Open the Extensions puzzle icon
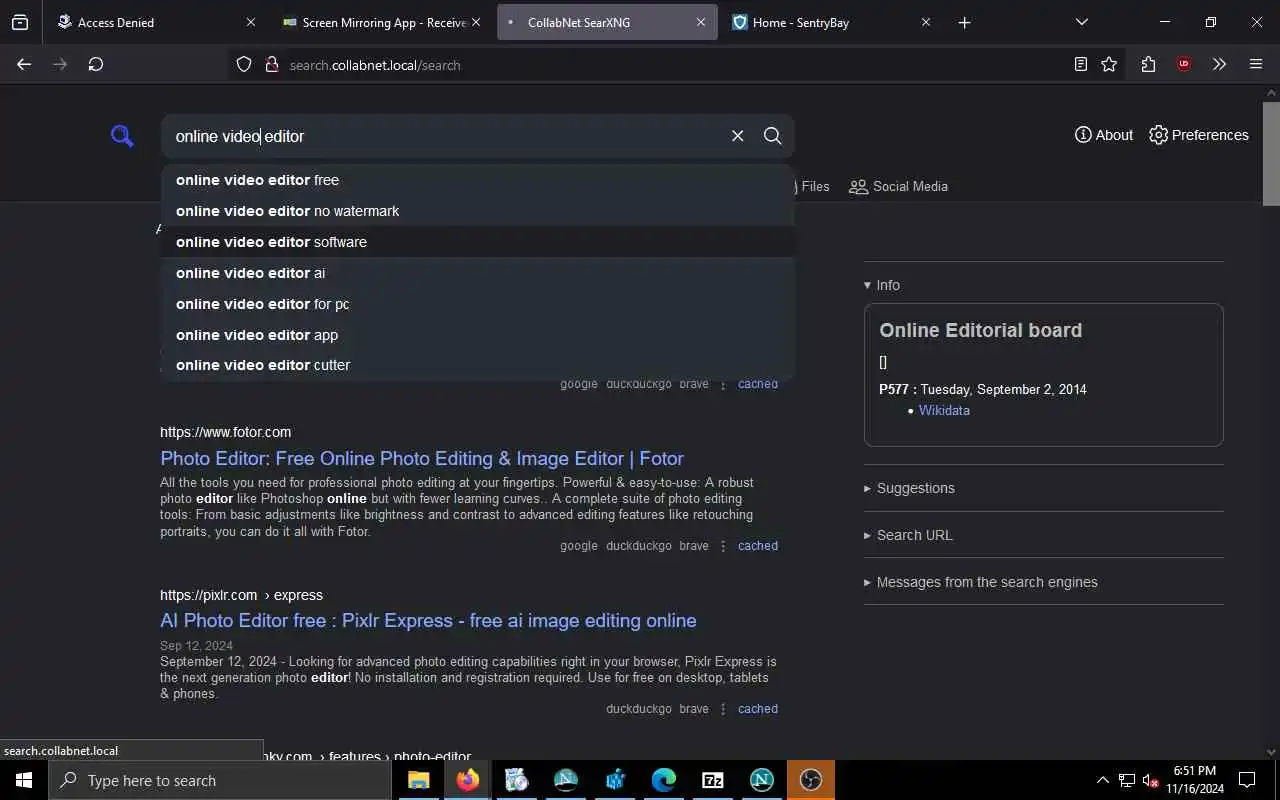This screenshot has width=1280, height=800. [x=1148, y=64]
